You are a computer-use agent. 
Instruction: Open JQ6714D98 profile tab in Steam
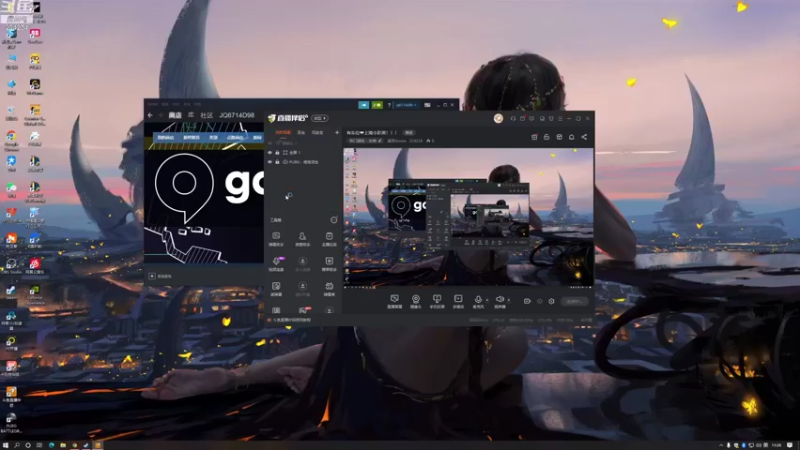[237, 115]
